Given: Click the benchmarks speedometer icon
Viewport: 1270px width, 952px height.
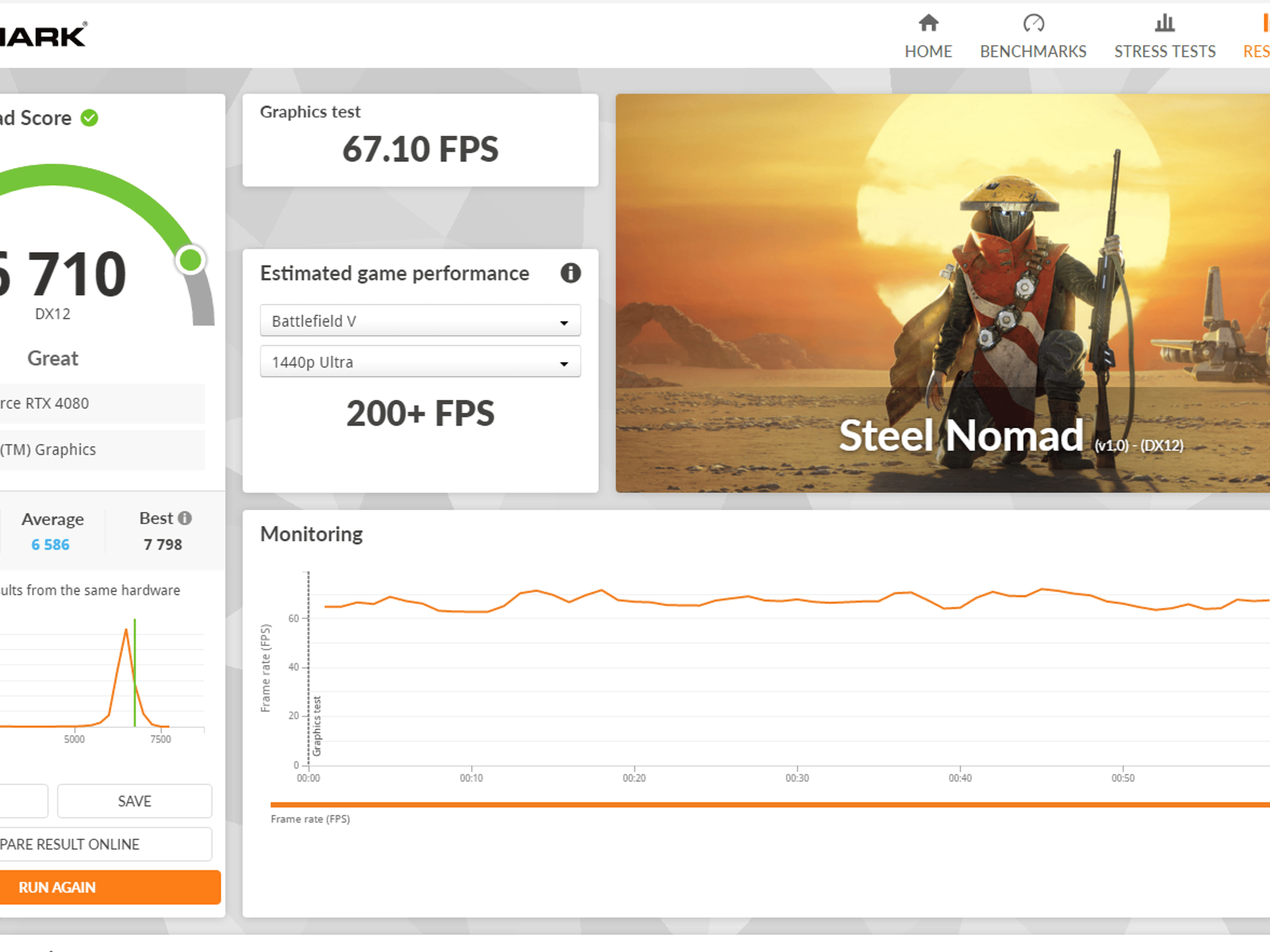Looking at the screenshot, I should (1034, 23).
